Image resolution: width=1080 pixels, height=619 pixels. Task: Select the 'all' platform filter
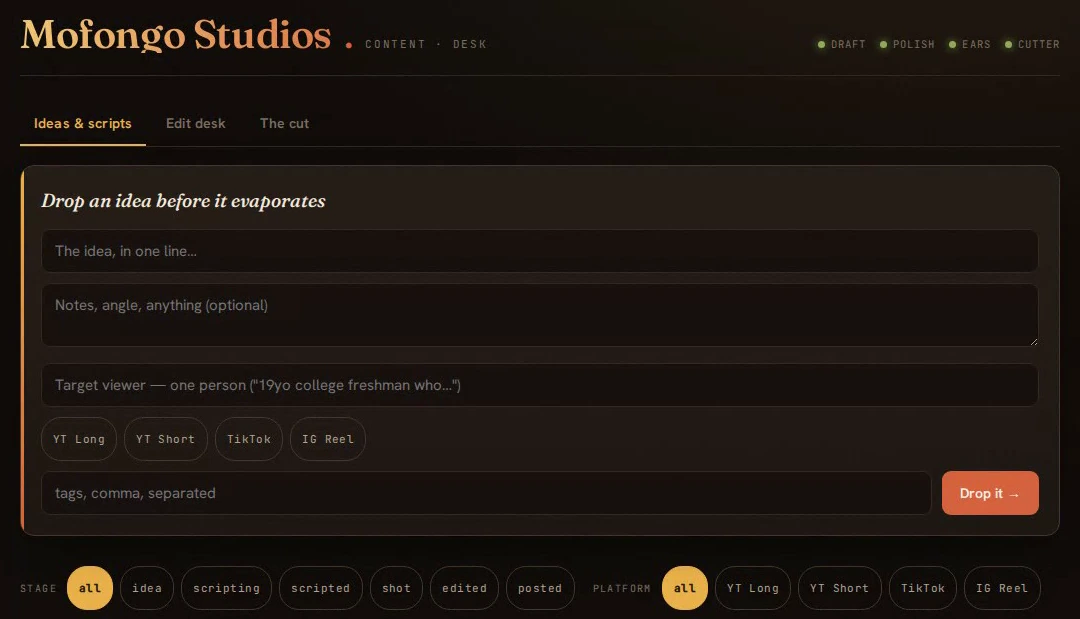coord(685,588)
